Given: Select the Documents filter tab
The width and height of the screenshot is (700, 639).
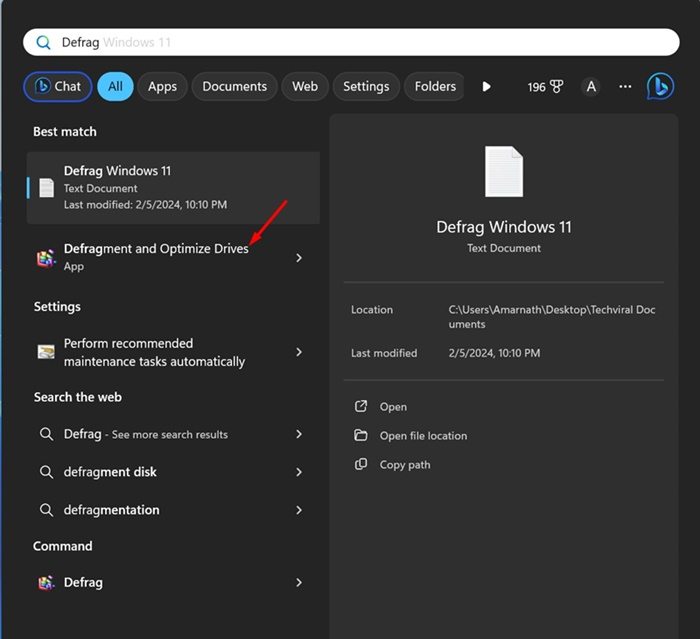Looking at the screenshot, I should tap(235, 87).
